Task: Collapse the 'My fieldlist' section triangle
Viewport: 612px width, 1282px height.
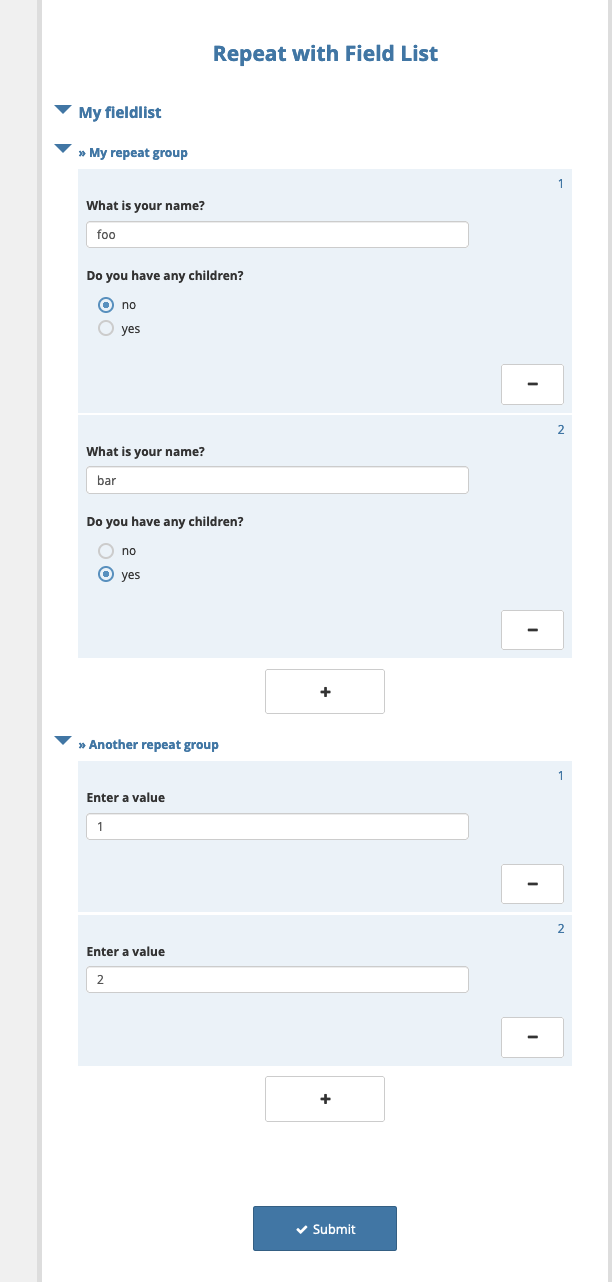Action: tap(63, 109)
